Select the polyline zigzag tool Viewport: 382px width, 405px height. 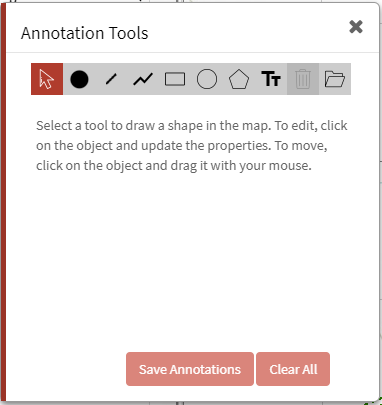pyautogui.click(x=143, y=79)
